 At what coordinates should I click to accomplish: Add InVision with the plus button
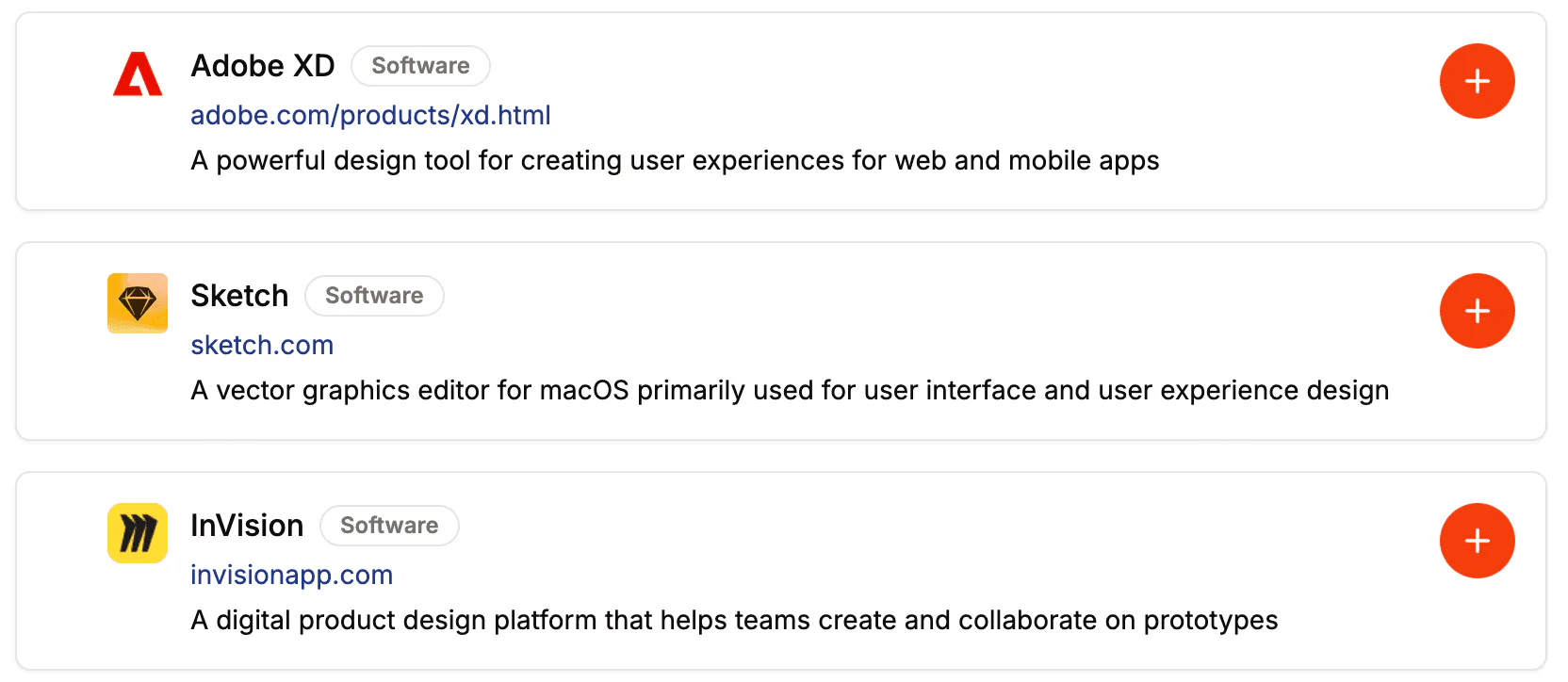point(1477,541)
